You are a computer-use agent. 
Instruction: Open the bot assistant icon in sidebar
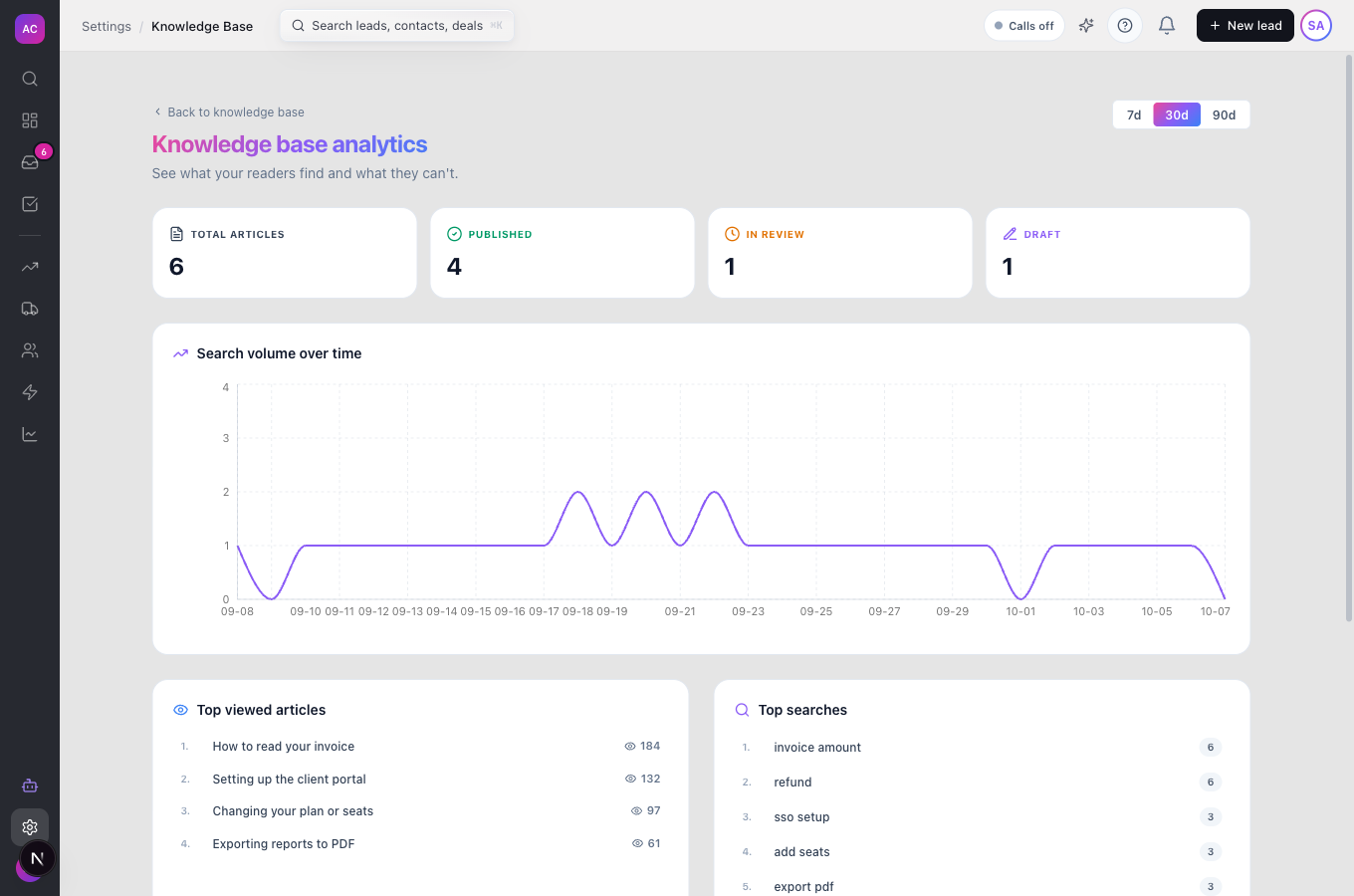click(30, 785)
